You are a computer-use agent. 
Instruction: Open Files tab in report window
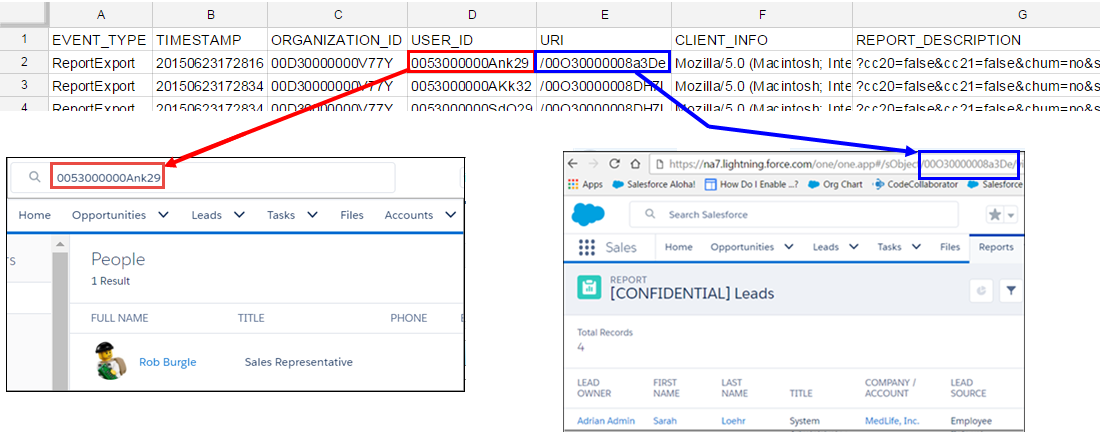[950, 247]
